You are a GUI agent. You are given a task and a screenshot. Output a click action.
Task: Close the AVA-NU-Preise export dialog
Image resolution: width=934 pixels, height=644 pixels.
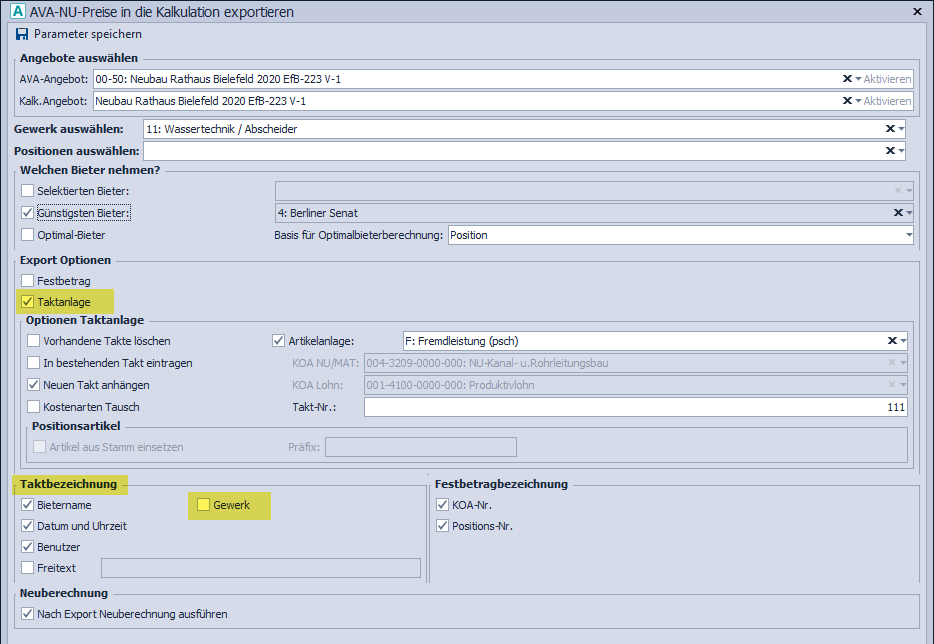[x=918, y=12]
